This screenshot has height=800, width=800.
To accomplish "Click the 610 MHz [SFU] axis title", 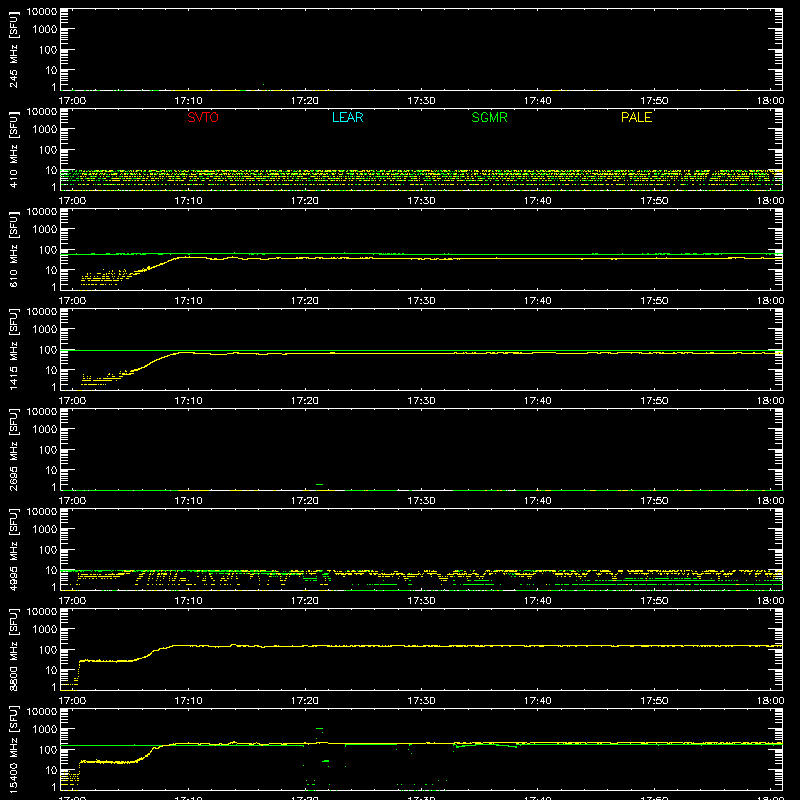I will coord(13,249).
